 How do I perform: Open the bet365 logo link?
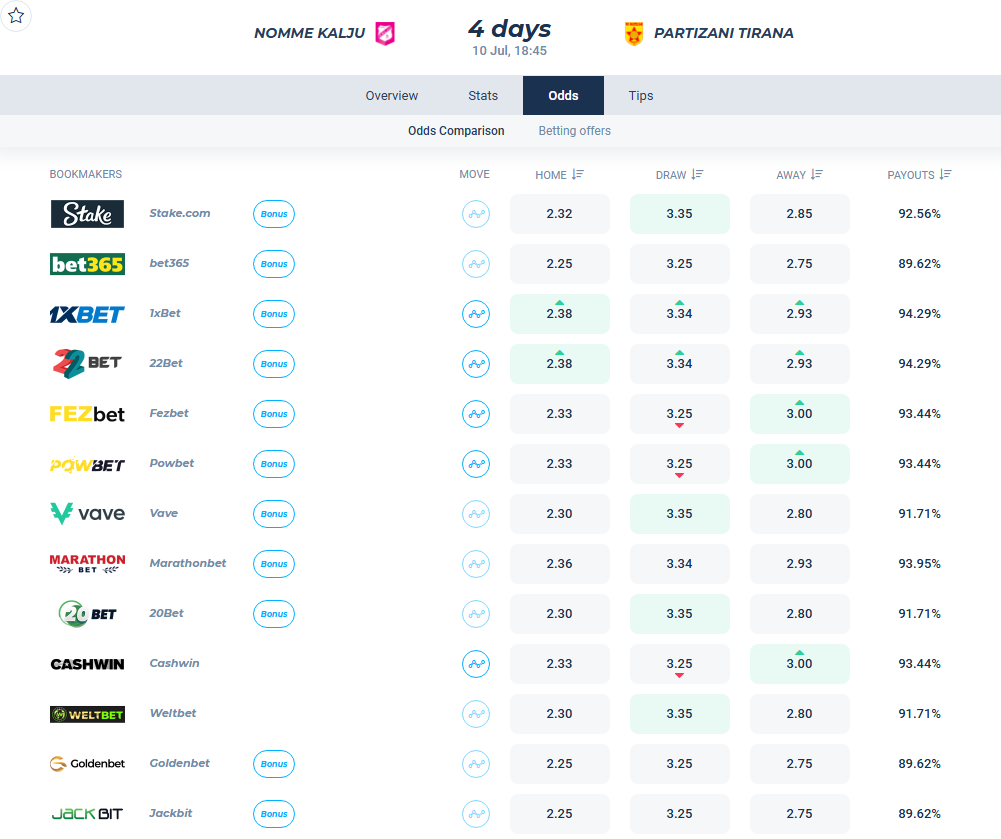pos(87,264)
